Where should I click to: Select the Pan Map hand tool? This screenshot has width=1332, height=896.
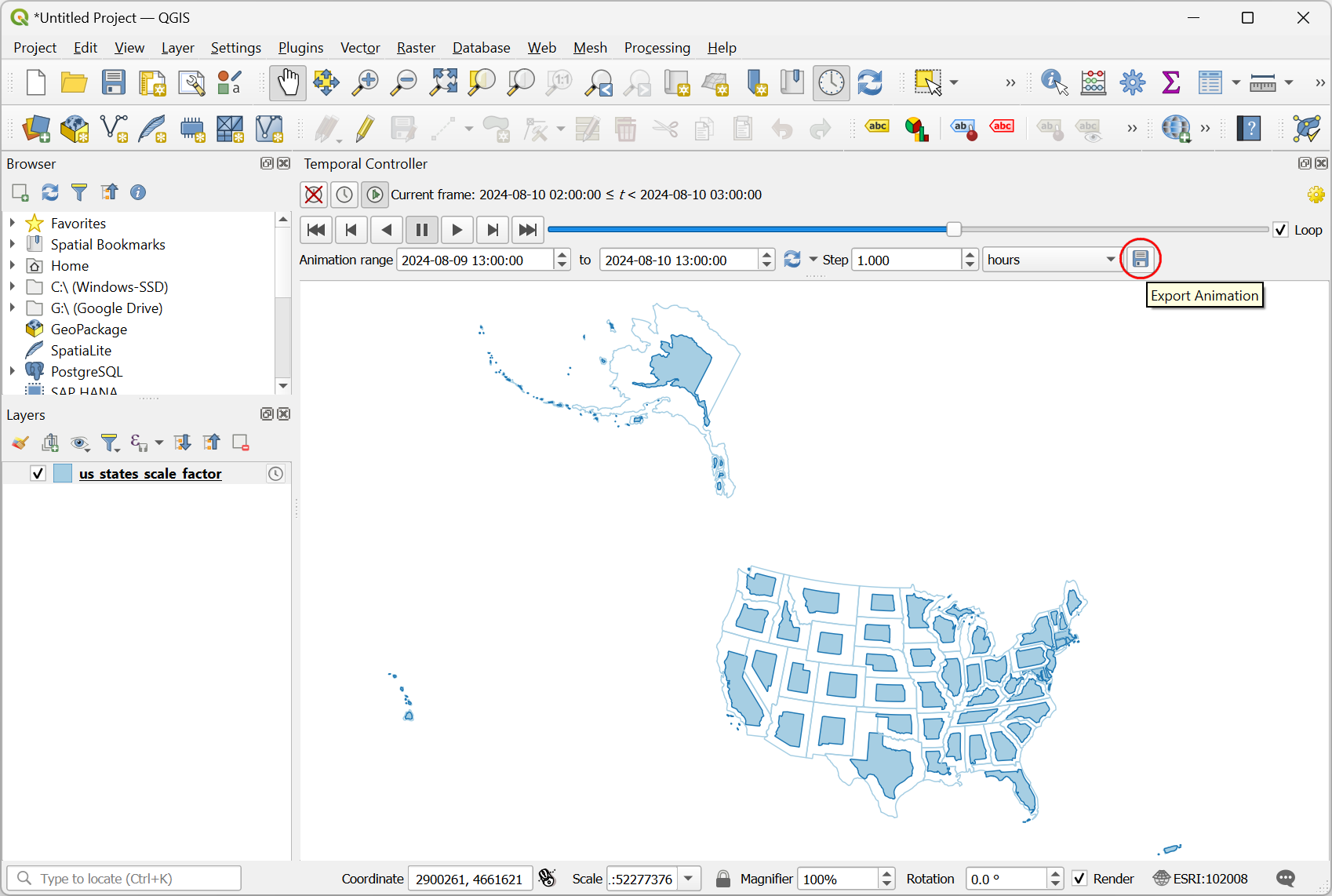coord(288,82)
